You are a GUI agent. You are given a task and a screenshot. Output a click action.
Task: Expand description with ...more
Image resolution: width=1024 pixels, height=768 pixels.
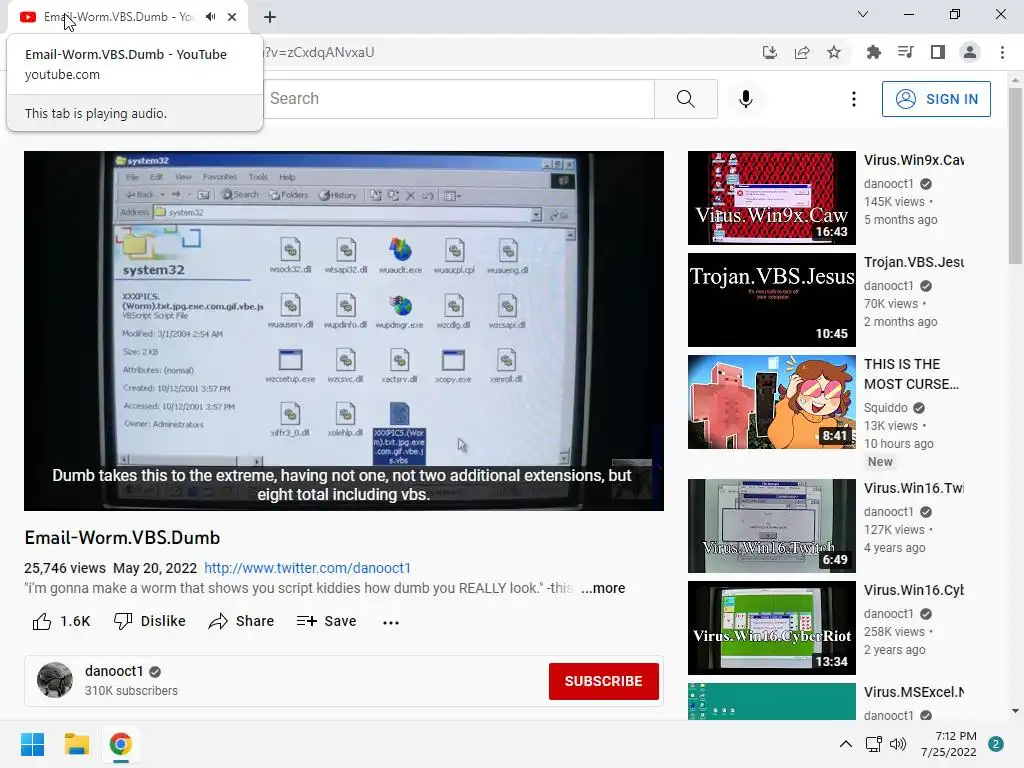[603, 588]
